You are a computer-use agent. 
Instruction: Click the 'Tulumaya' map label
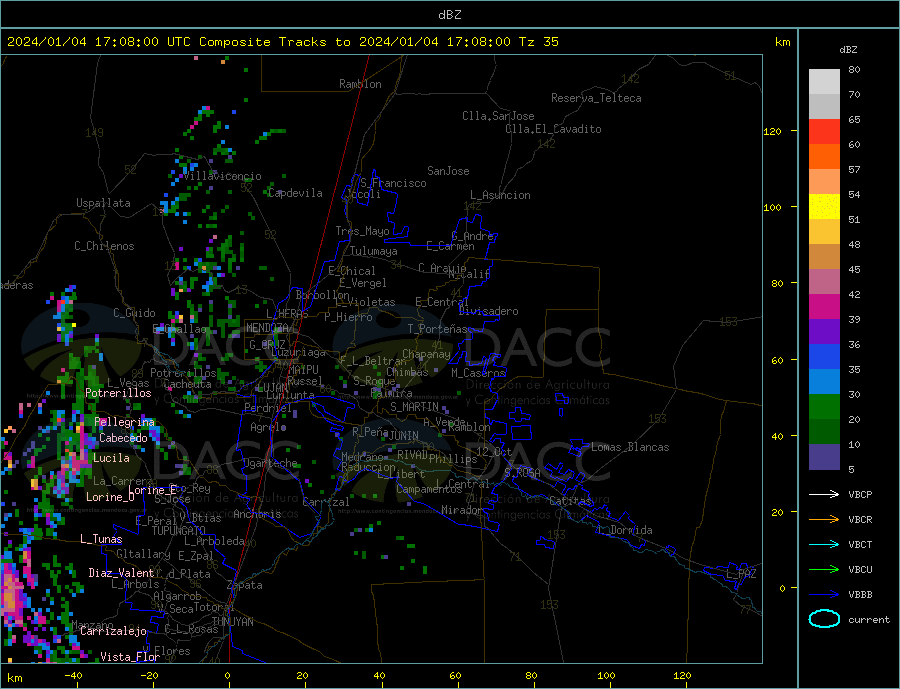point(374,251)
